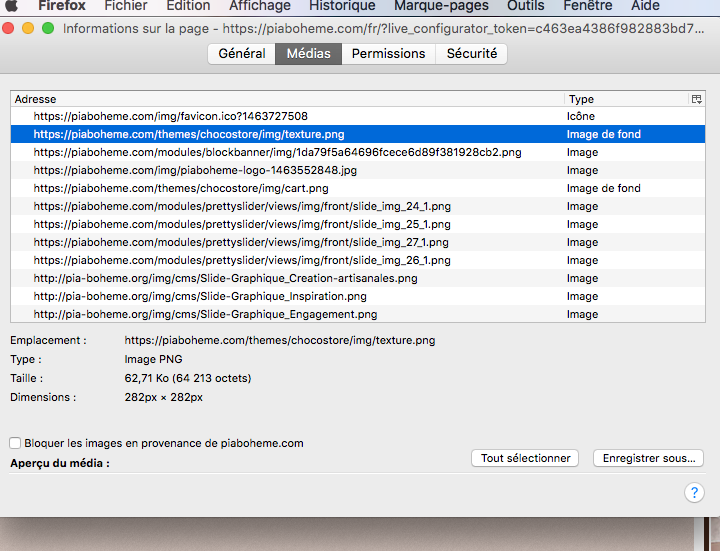The height and width of the screenshot is (551, 720).
Task: Select the favicon.ico row
Action: (x=358, y=116)
